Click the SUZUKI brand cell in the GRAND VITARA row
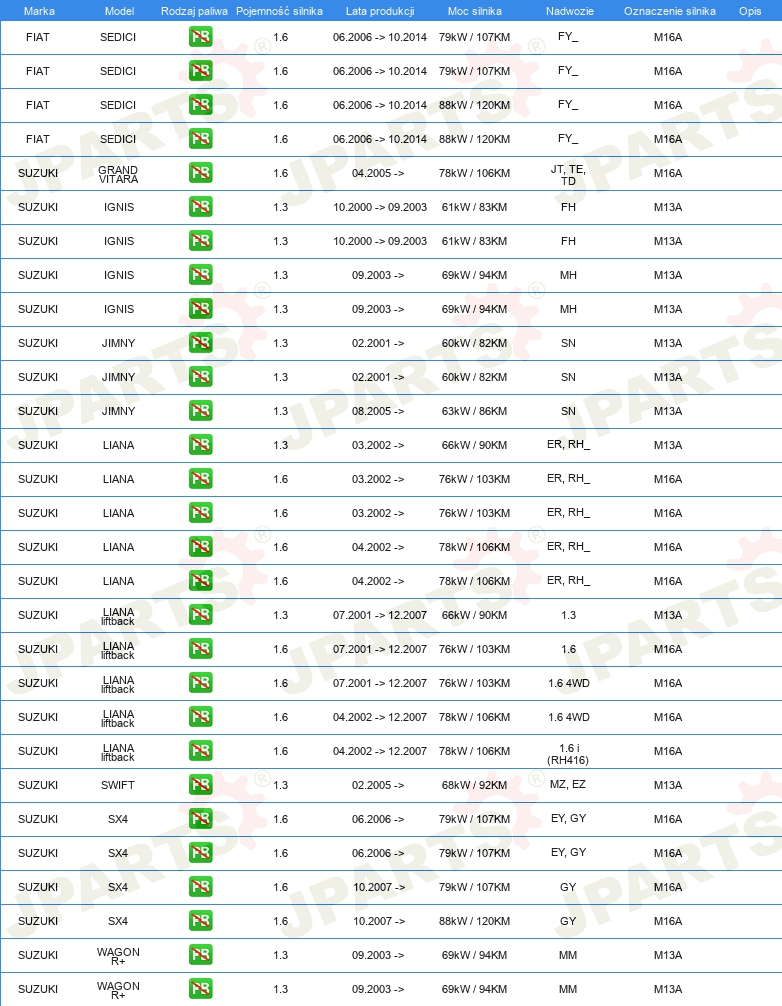Screen dimensions: 782x1006 (38, 173)
